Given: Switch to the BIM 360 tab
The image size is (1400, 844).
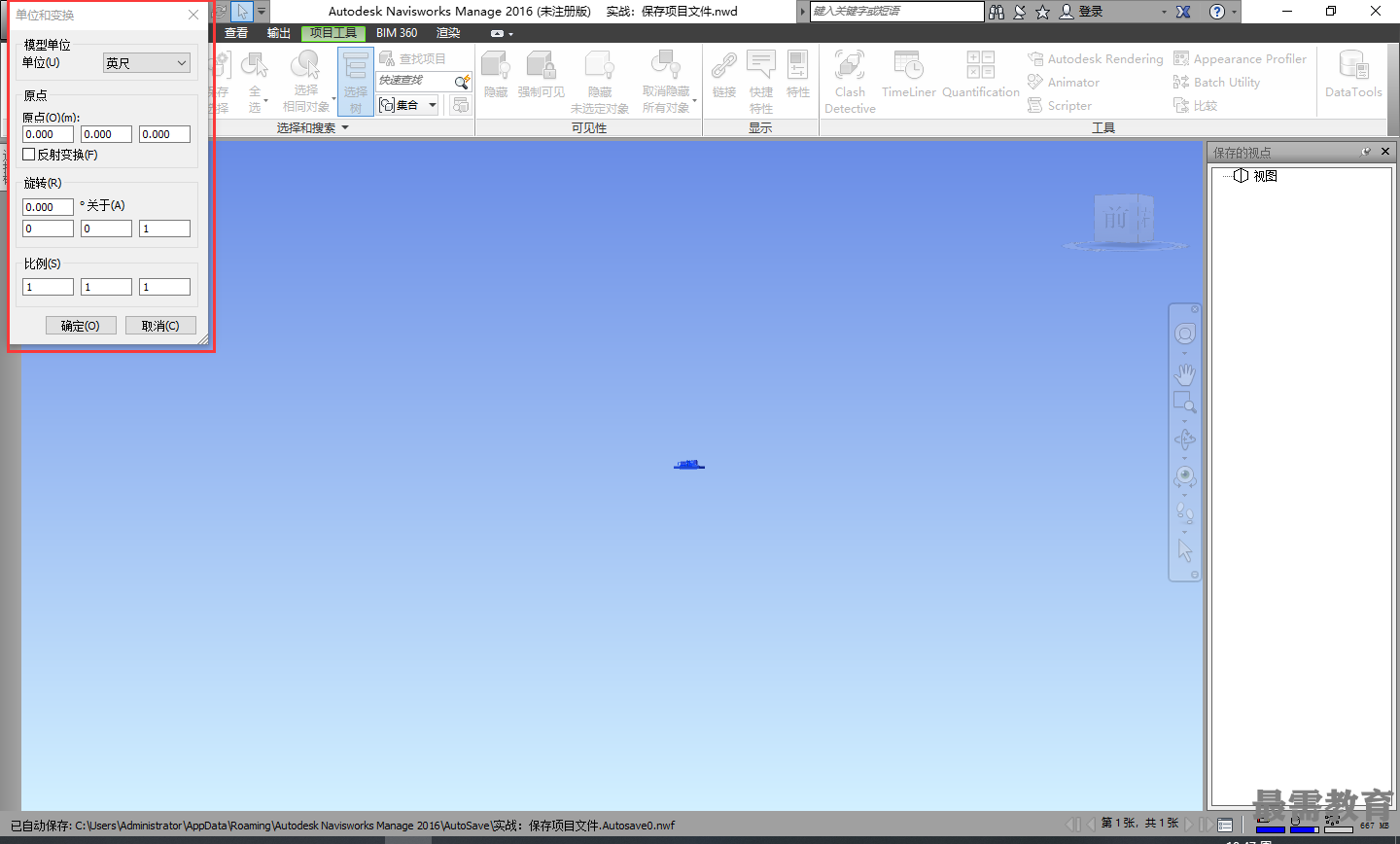Looking at the screenshot, I should point(397,33).
